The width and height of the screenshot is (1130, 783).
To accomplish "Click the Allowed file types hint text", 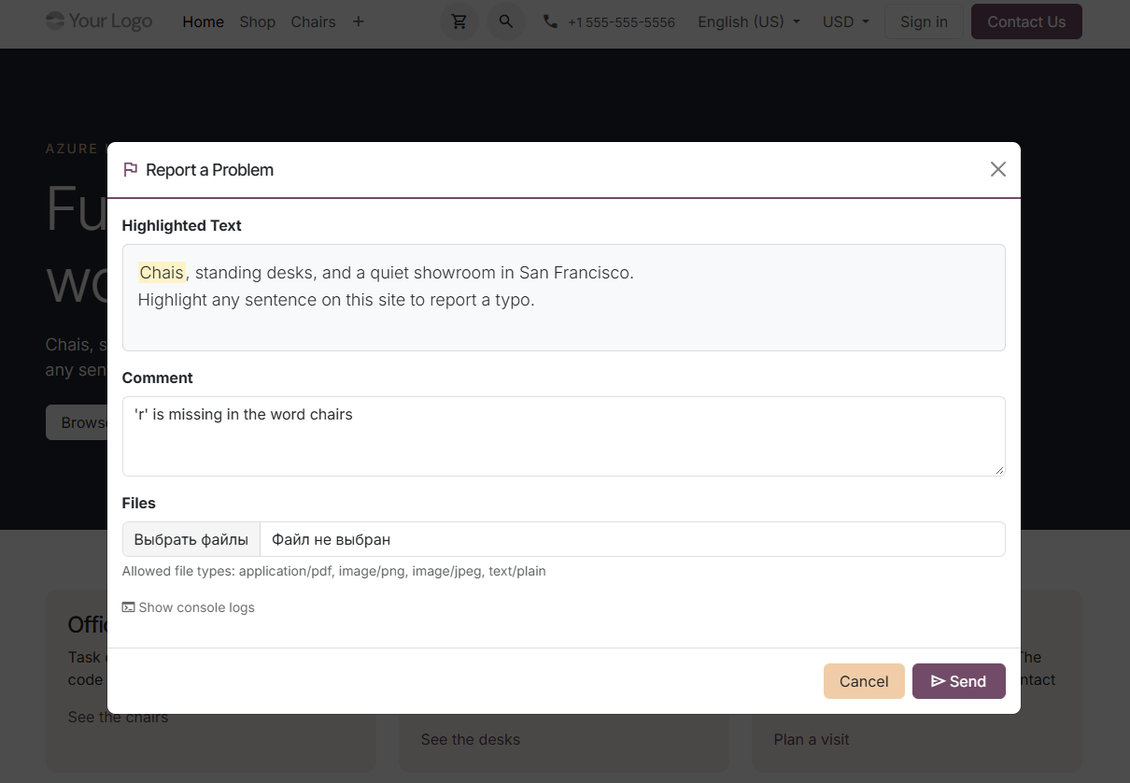I will tap(334, 571).
